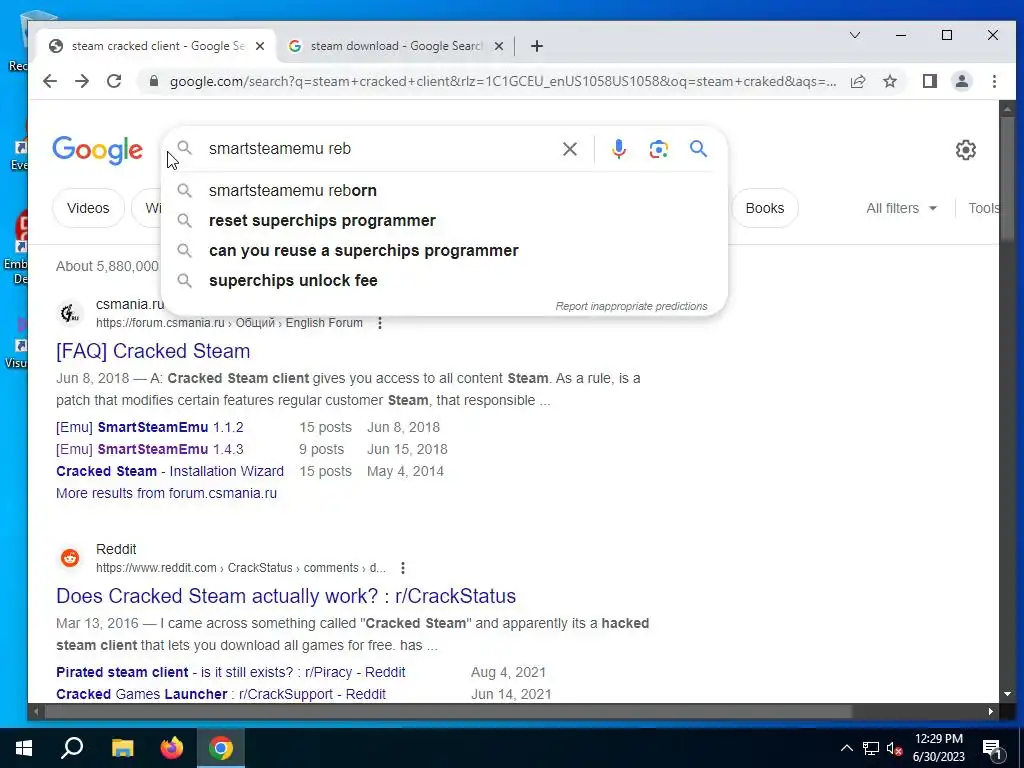This screenshot has height=768, width=1024.
Task: Start a voice search with the microphone
Action: coord(618,149)
